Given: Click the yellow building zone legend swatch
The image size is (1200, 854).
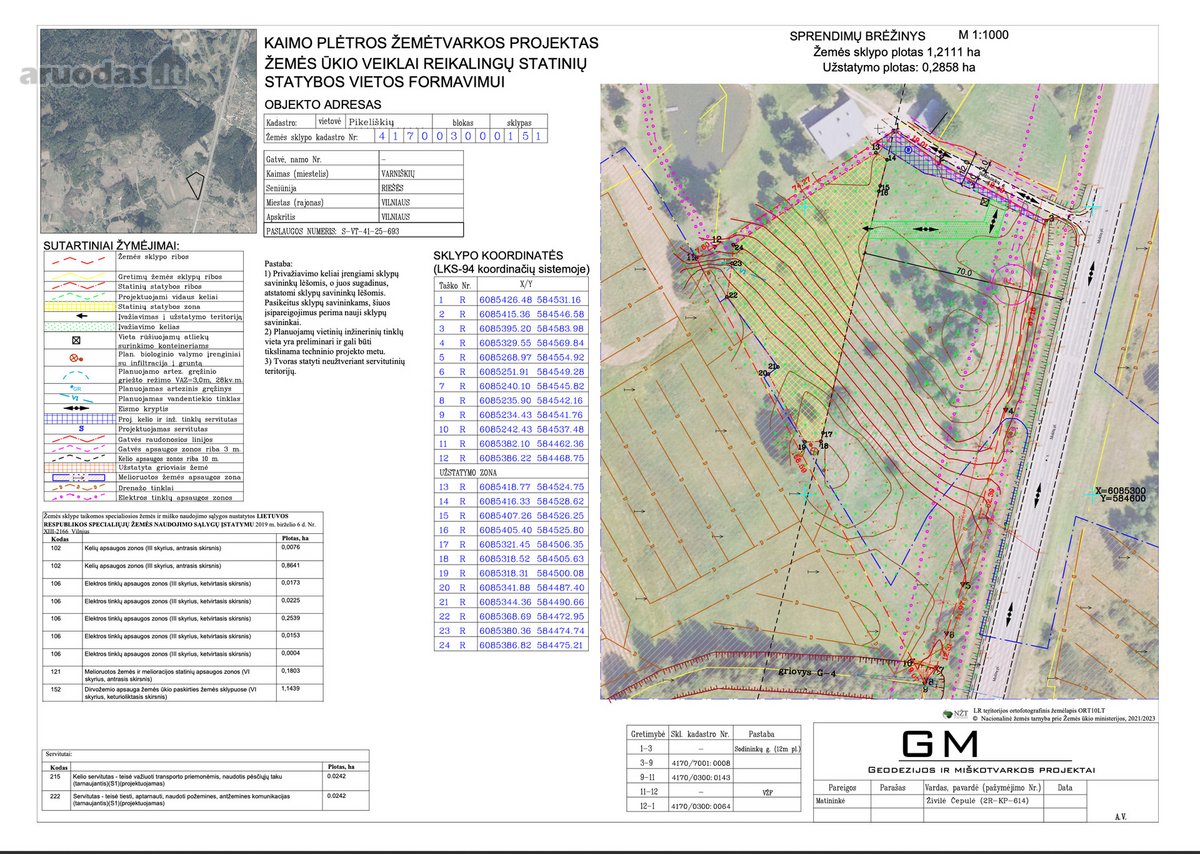Looking at the screenshot, I should click(80, 307).
